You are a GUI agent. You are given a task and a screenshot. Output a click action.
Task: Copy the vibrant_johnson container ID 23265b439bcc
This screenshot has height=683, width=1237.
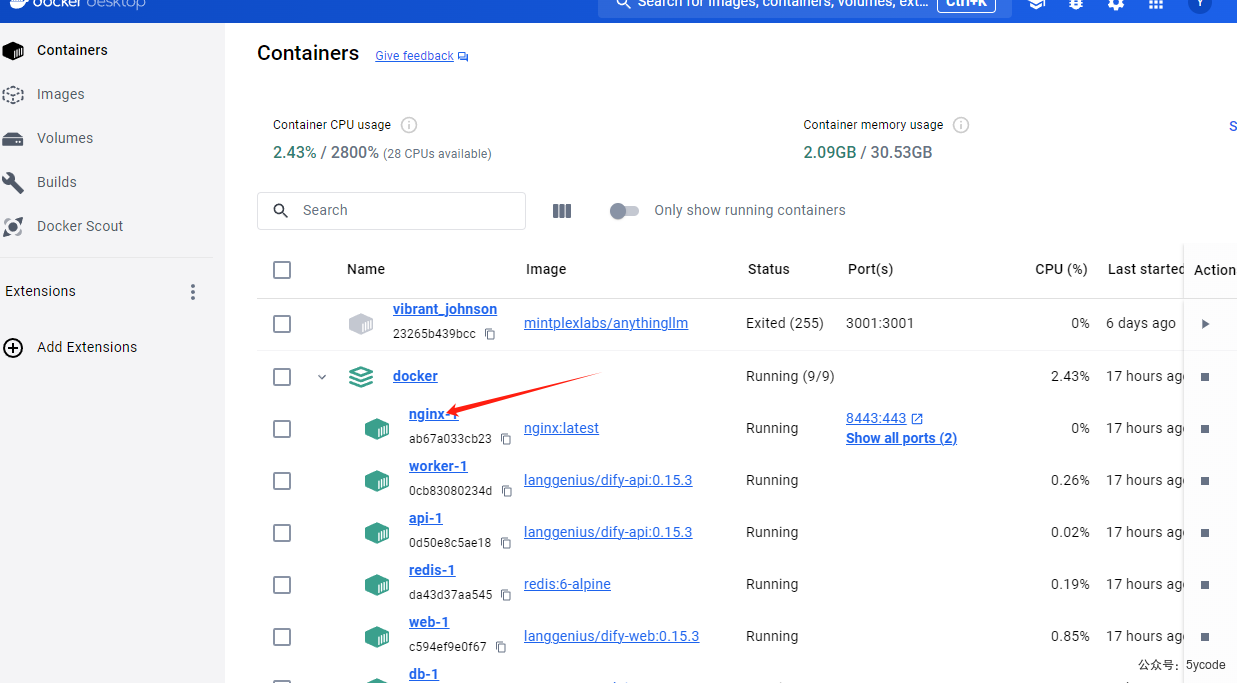490,334
